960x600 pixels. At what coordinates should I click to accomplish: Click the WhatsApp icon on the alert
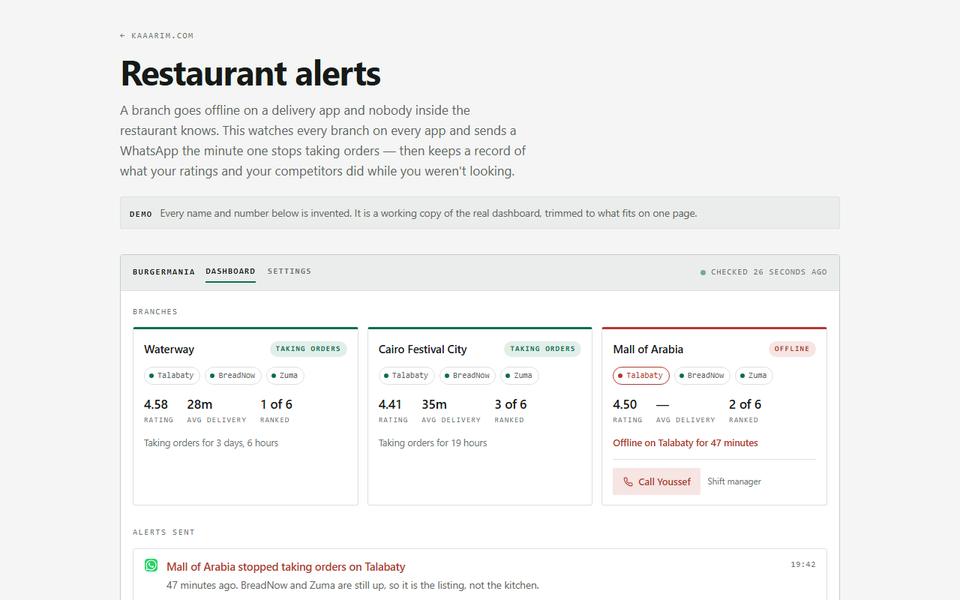tap(151, 565)
